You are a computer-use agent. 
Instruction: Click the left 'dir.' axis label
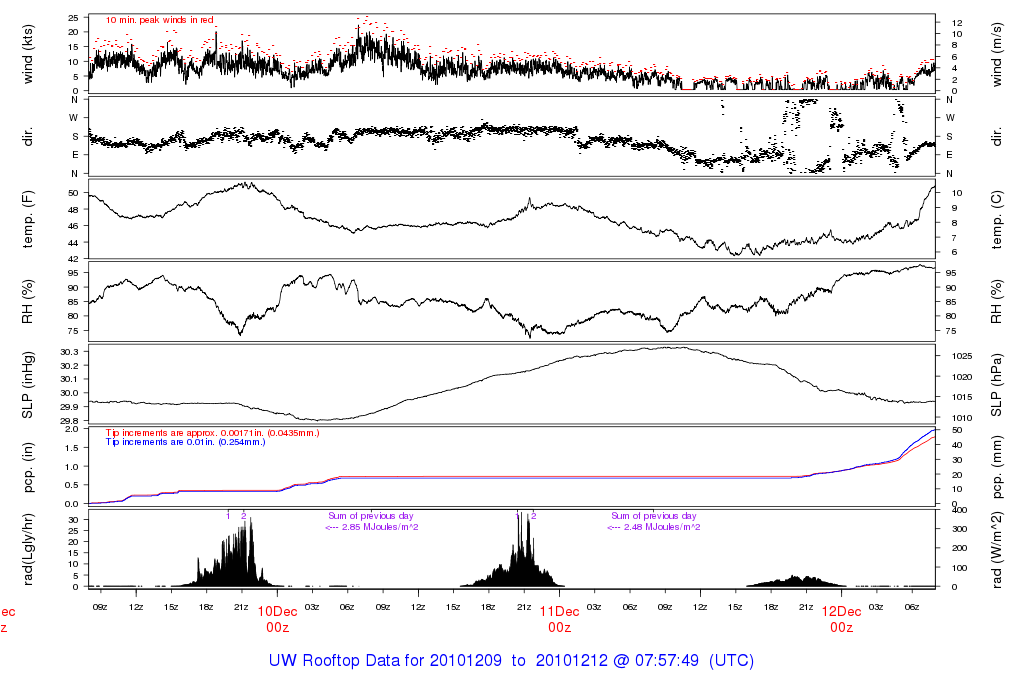click(27, 137)
